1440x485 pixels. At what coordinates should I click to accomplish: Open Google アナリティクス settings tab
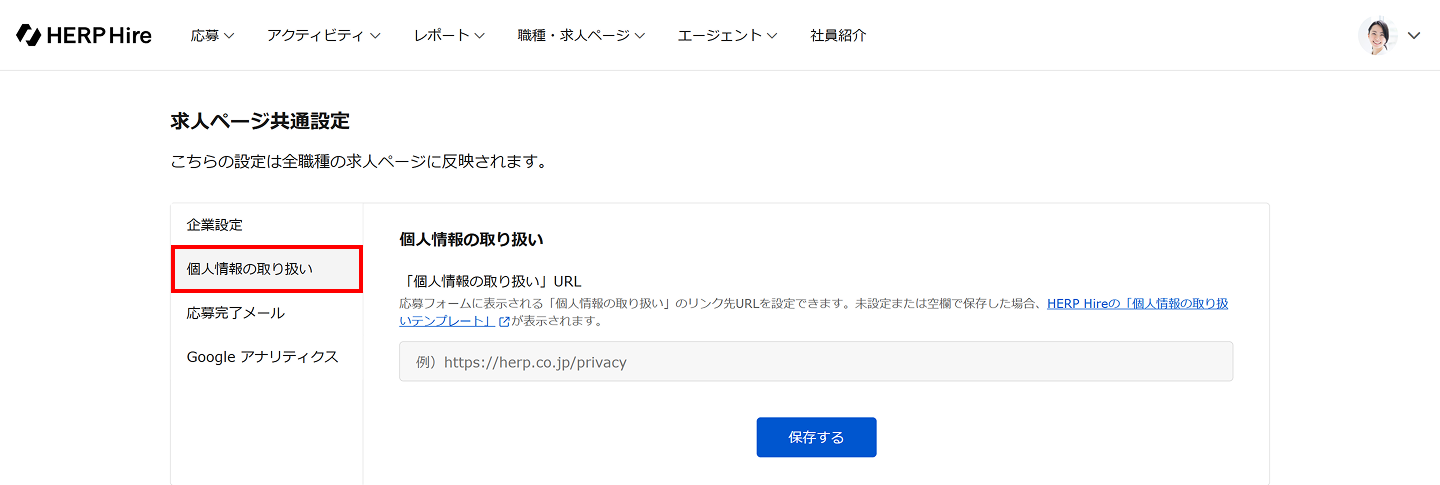point(262,357)
